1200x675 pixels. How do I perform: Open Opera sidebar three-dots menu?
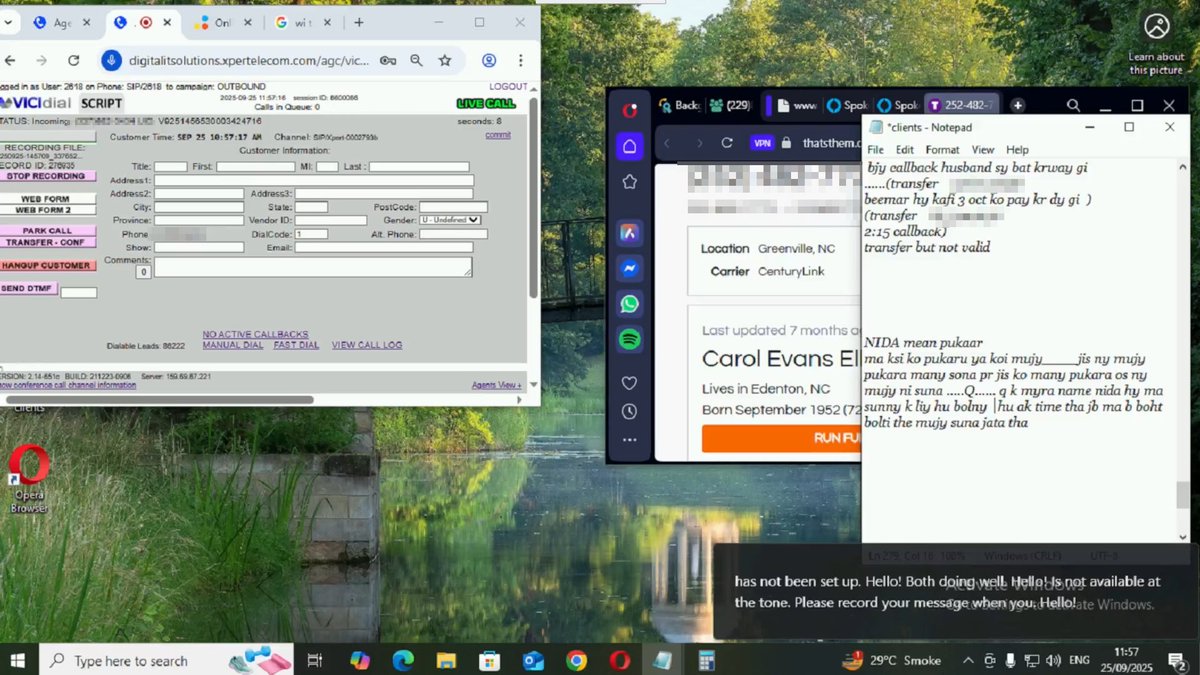(x=629, y=440)
